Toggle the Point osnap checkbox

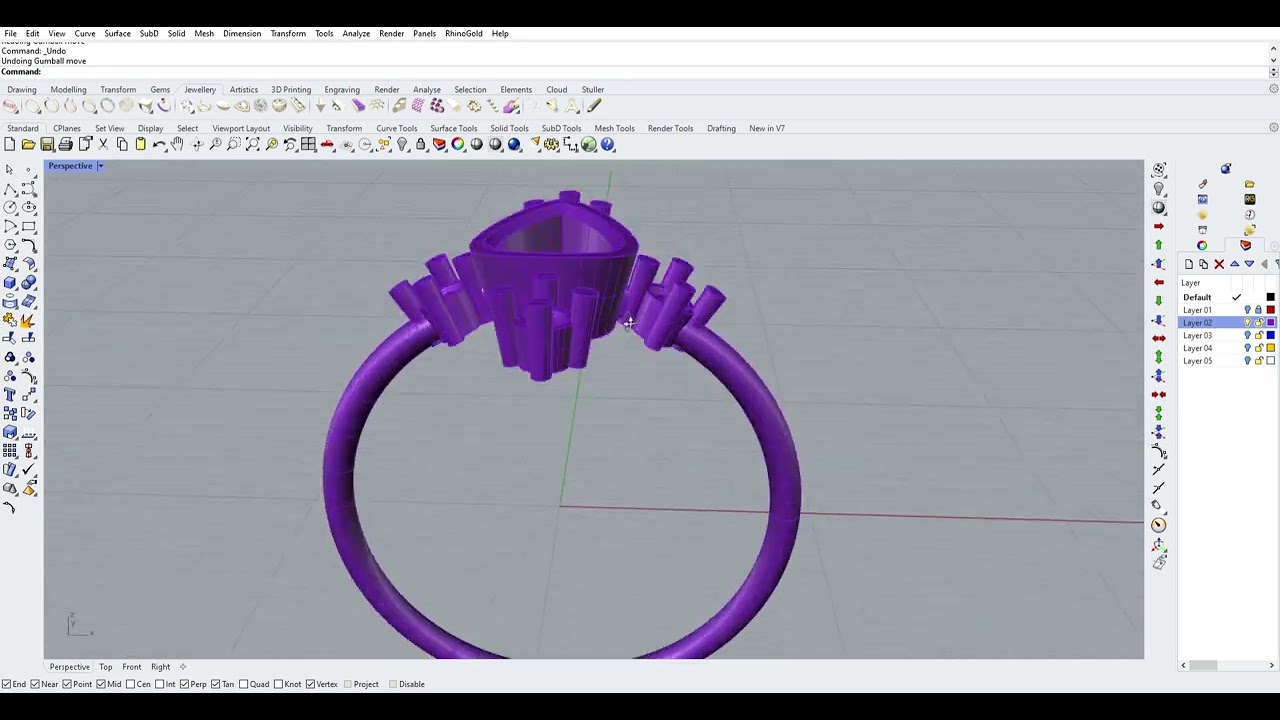(67, 684)
